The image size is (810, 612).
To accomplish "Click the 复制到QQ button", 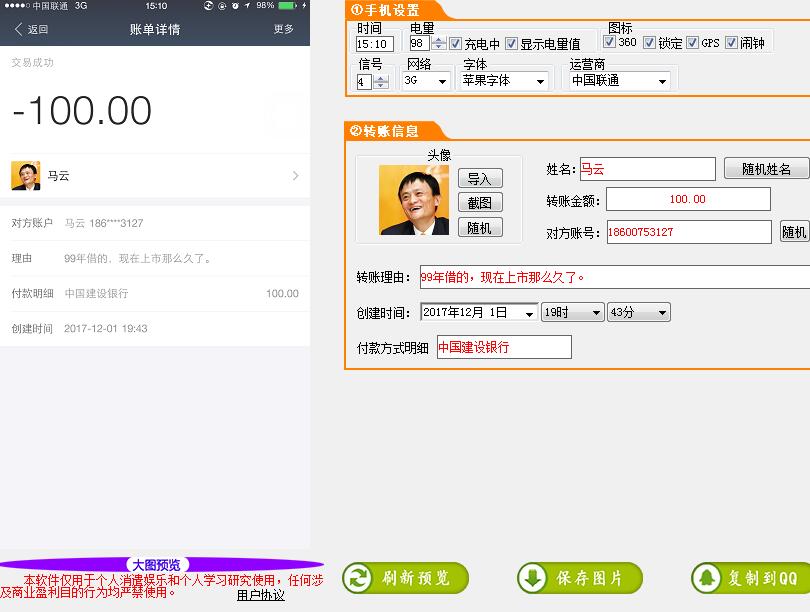I will (751, 578).
